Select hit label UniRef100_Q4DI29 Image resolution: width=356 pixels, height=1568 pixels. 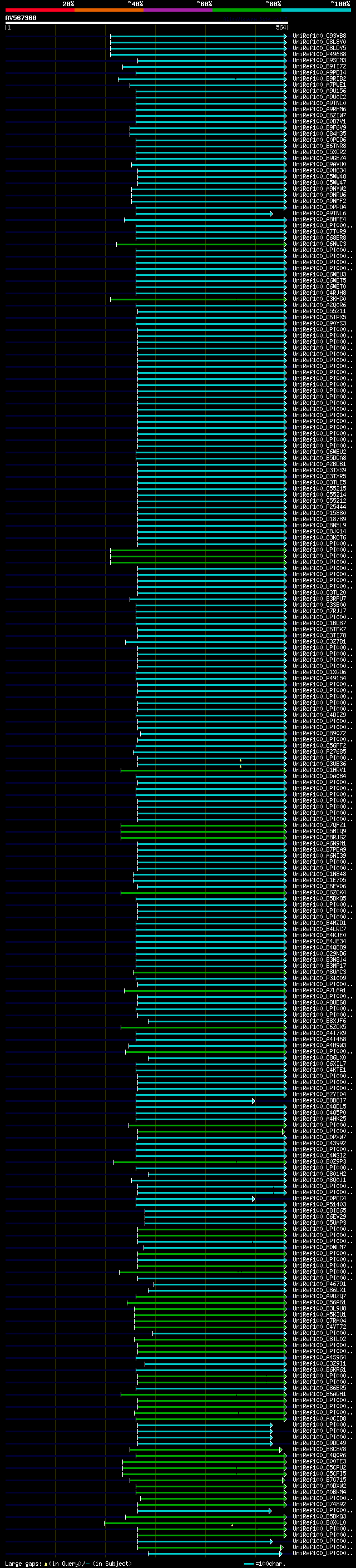pyautogui.click(x=319, y=715)
